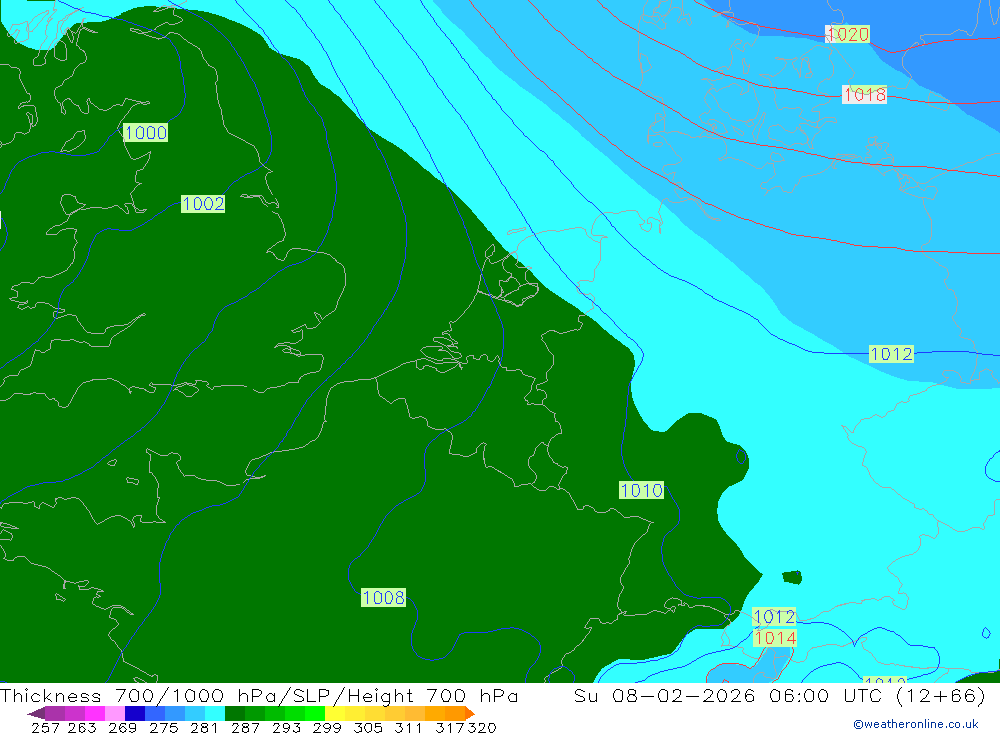1000x733 pixels.
Task: Click the bright magenta legend swatch
Action: [x=95, y=713]
